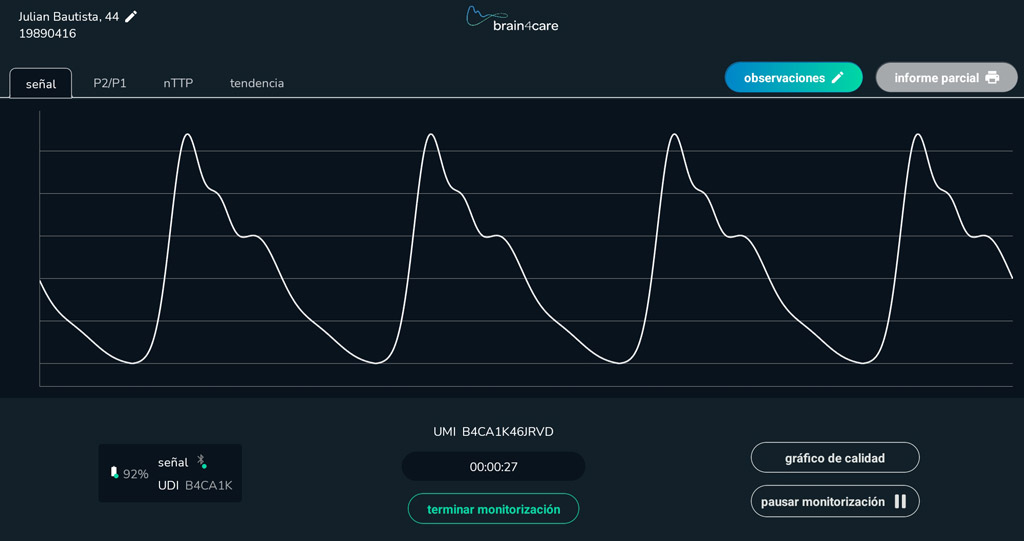Click the 00:00:27 elapsed timer

click(x=493, y=466)
